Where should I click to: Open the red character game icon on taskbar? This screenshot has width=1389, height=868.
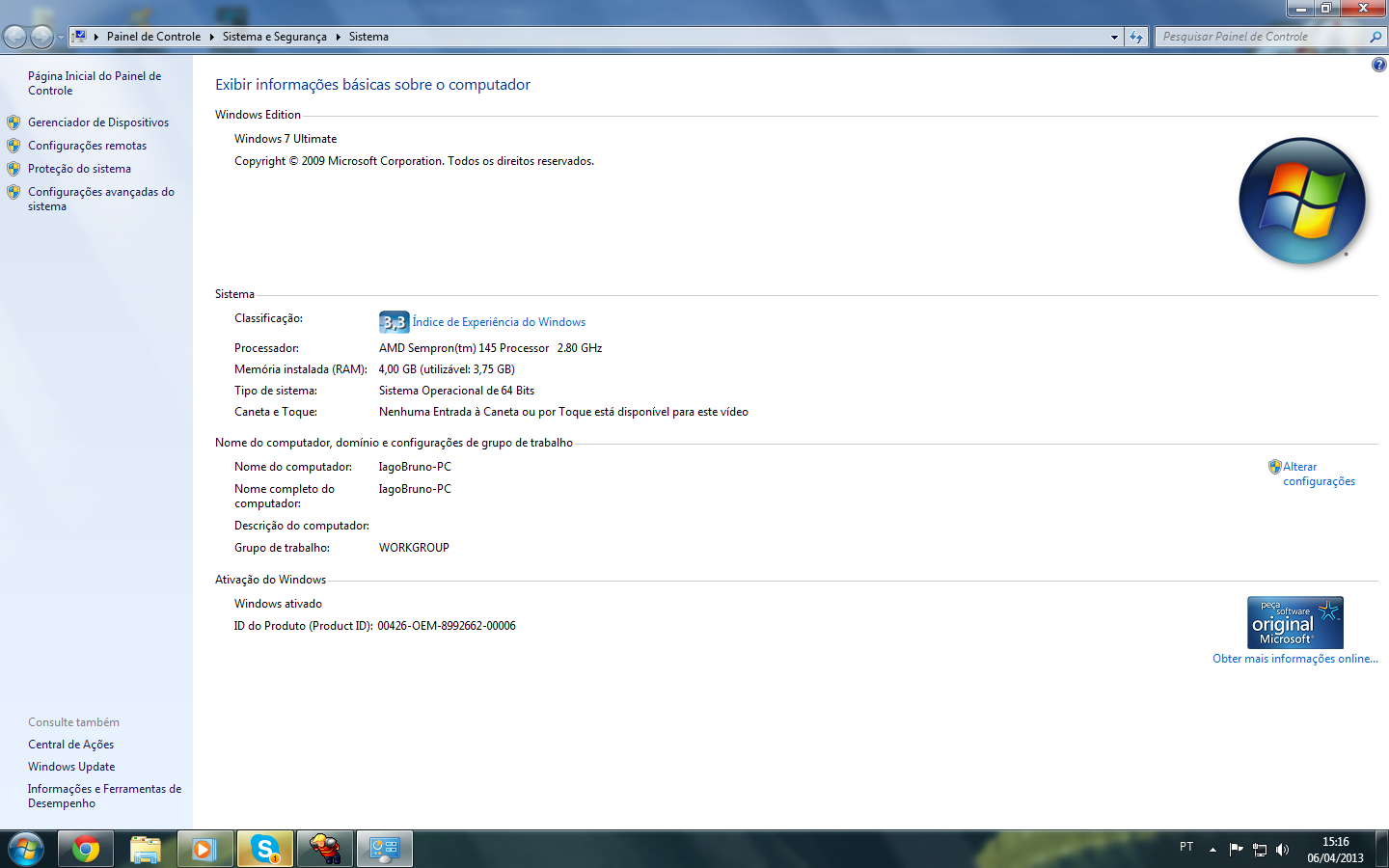coord(325,849)
